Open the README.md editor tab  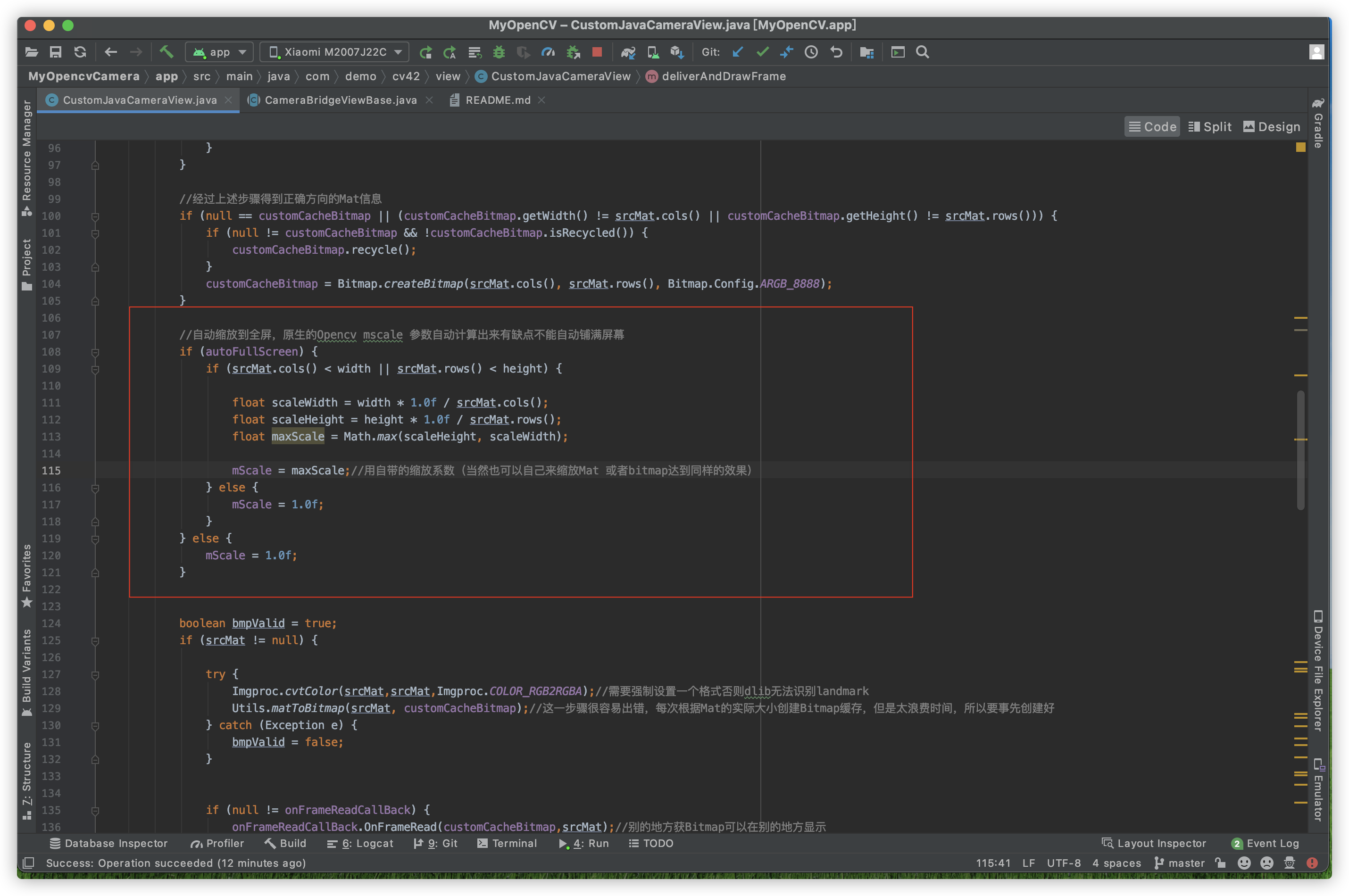pyautogui.click(x=497, y=100)
